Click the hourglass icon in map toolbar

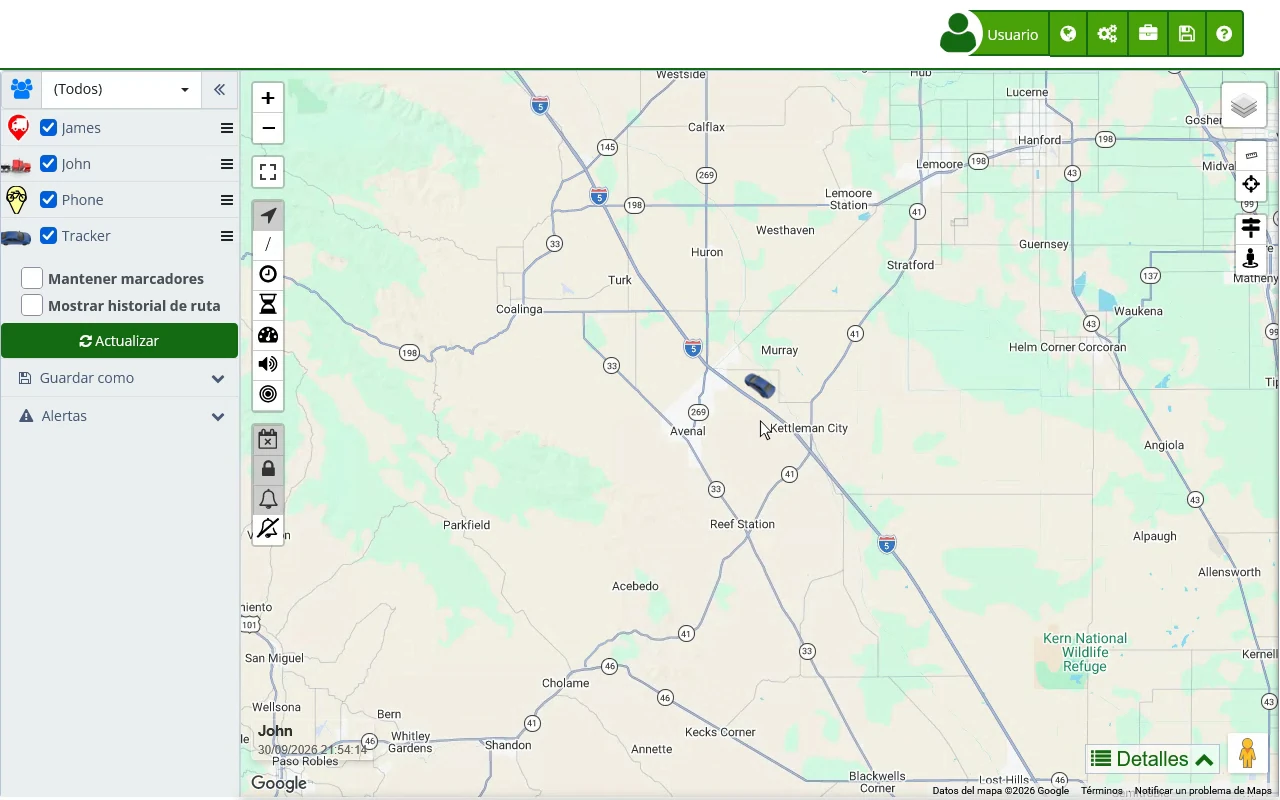[268, 305]
